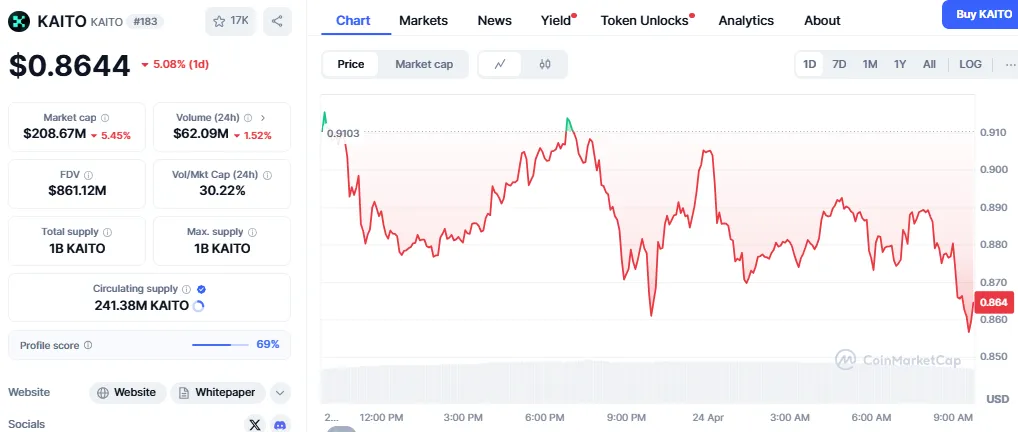Open the Token Unlocks tab
The height and width of the screenshot is (432, 1018).
click(645, 20)
